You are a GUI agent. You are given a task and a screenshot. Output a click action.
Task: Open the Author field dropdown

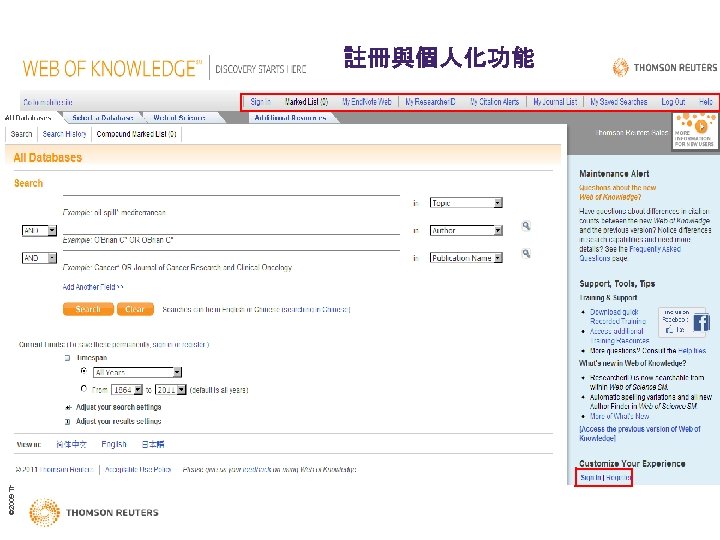(x=466, y=230)
